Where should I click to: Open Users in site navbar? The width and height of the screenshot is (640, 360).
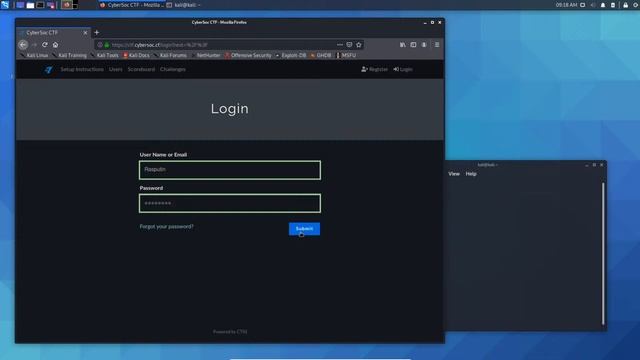pyautogui.click(x=116, y=69)
